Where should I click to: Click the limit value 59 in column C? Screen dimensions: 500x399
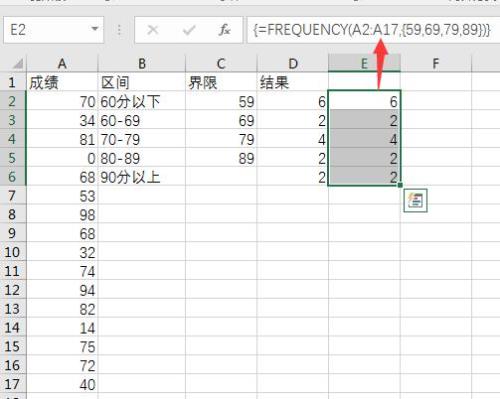coord(221,101)
